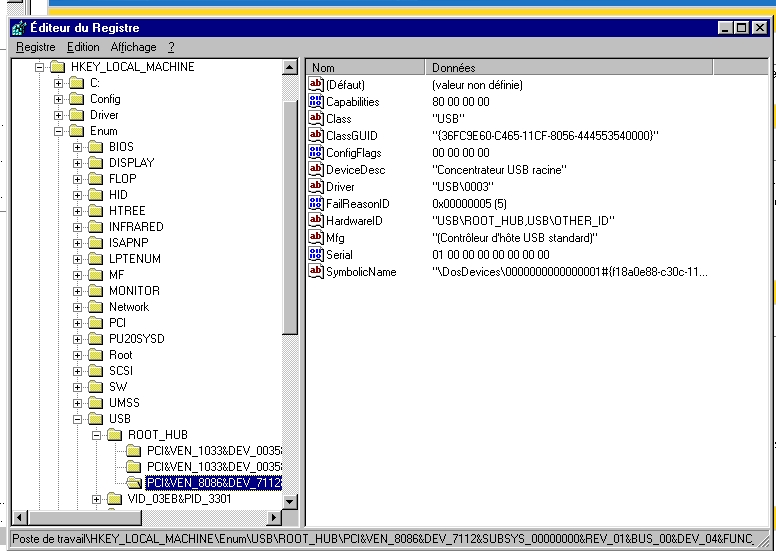Click the DISPLAY folder icon
This screenshot has width=776, height=551.
96,162
